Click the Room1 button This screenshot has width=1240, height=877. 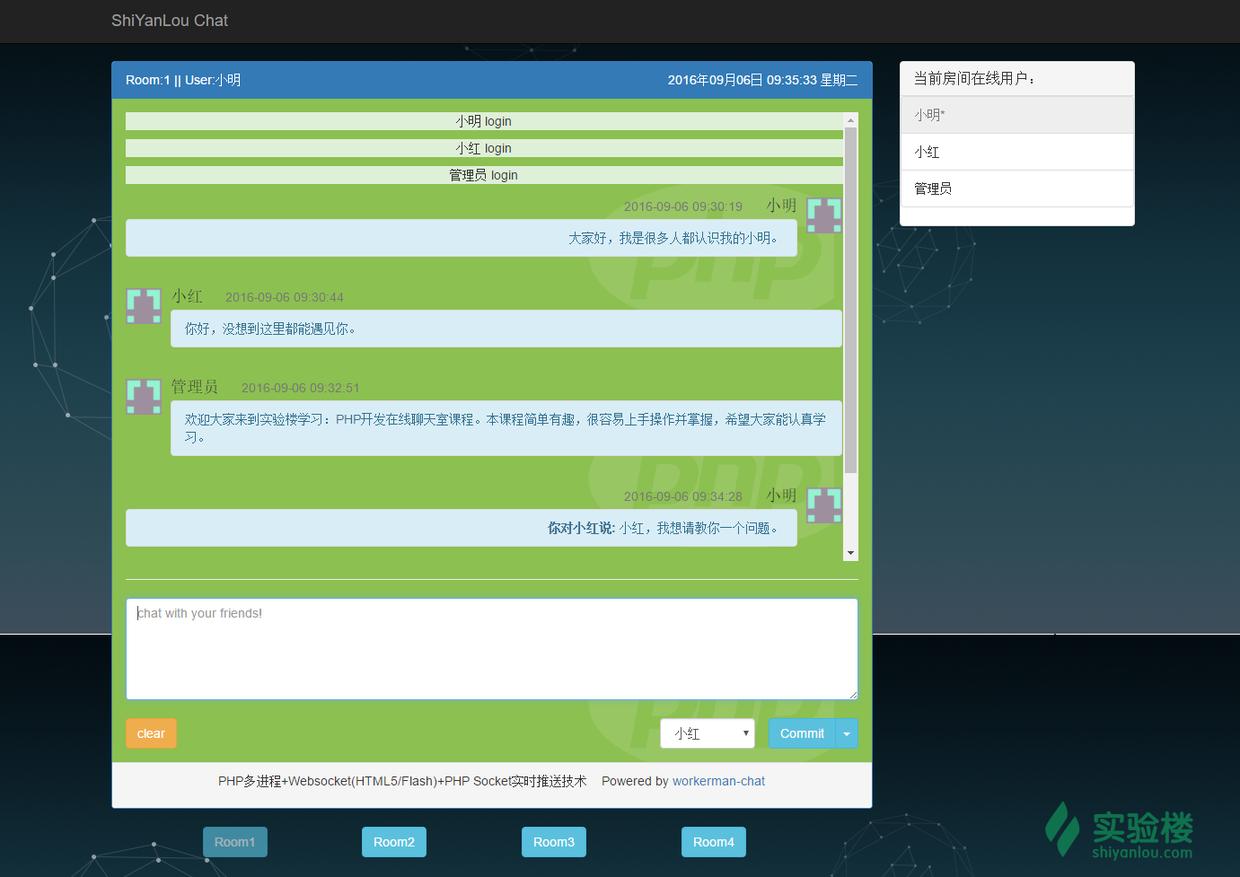point(234,841)
